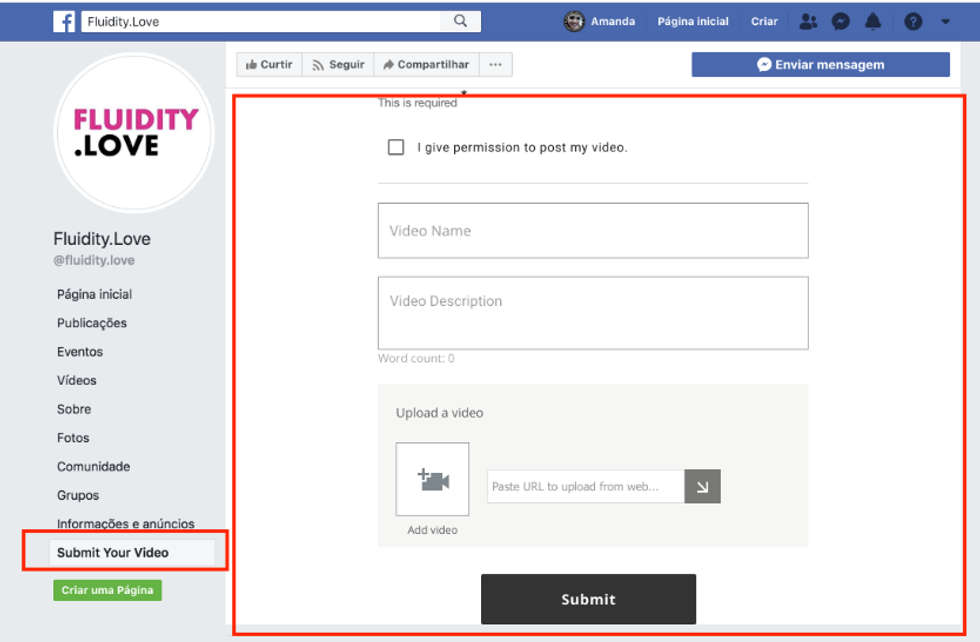Check the permission to post video box
This screenshot has height=642, width=980.
point(396,147)
